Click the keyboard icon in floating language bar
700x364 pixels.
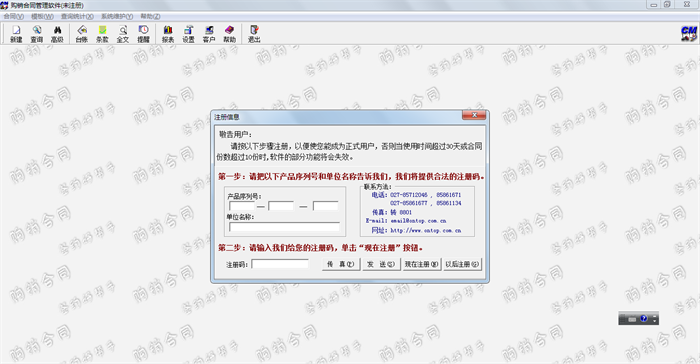pyautogui.click(x=632, y=319)
